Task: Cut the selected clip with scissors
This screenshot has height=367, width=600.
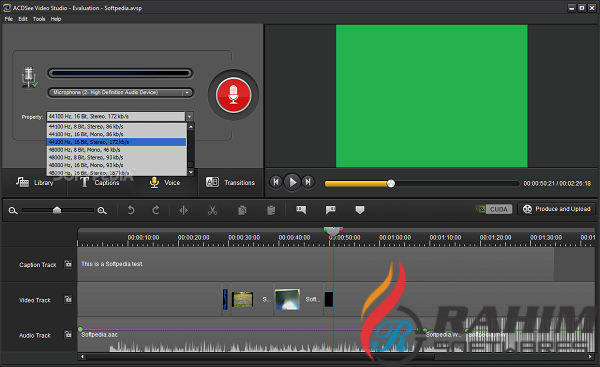Action: (212, 210)
